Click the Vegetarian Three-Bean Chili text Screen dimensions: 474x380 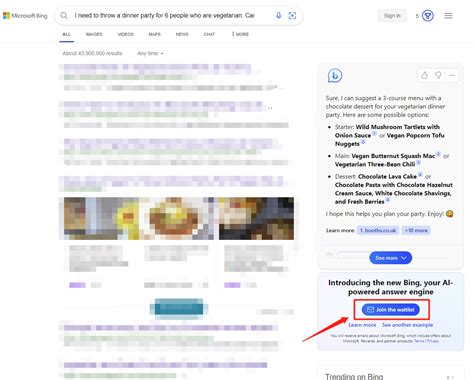375,164
